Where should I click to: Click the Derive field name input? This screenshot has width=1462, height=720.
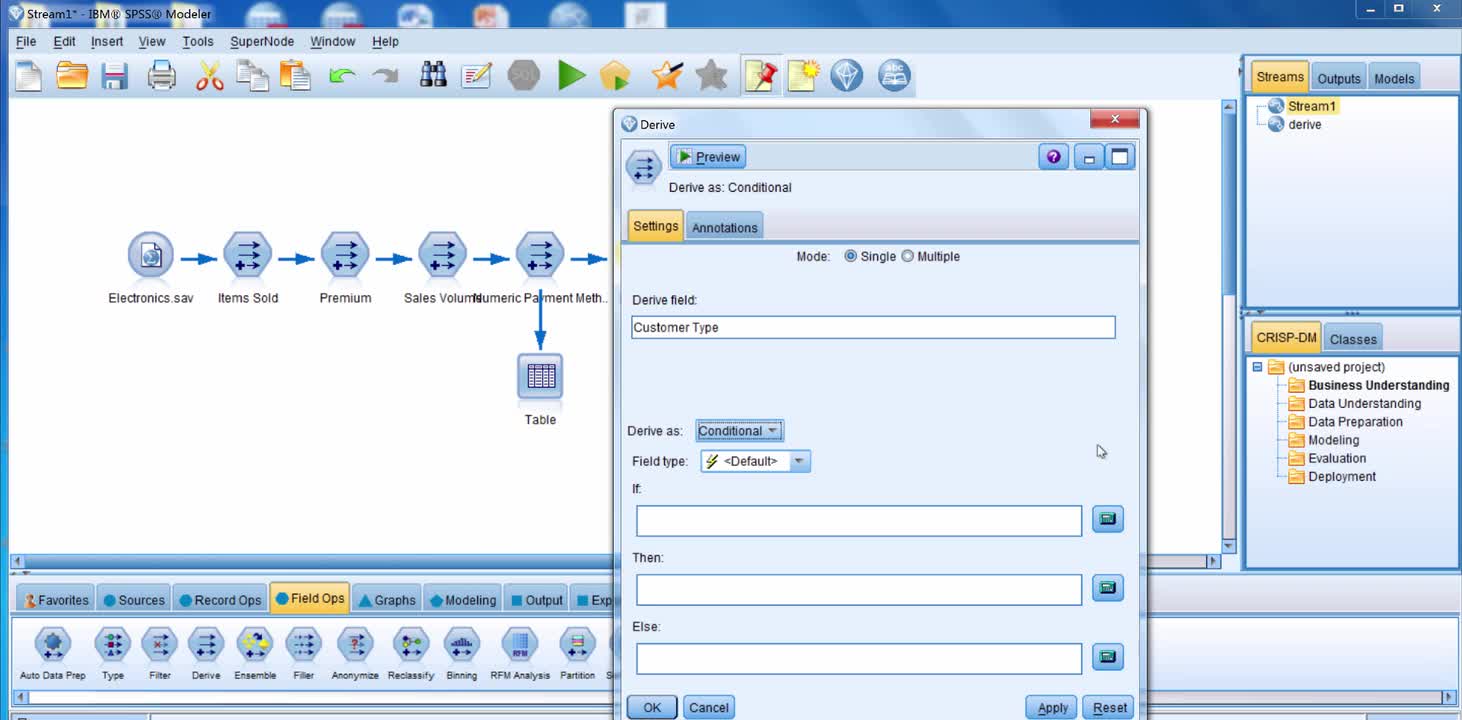(x=872, y=327)
